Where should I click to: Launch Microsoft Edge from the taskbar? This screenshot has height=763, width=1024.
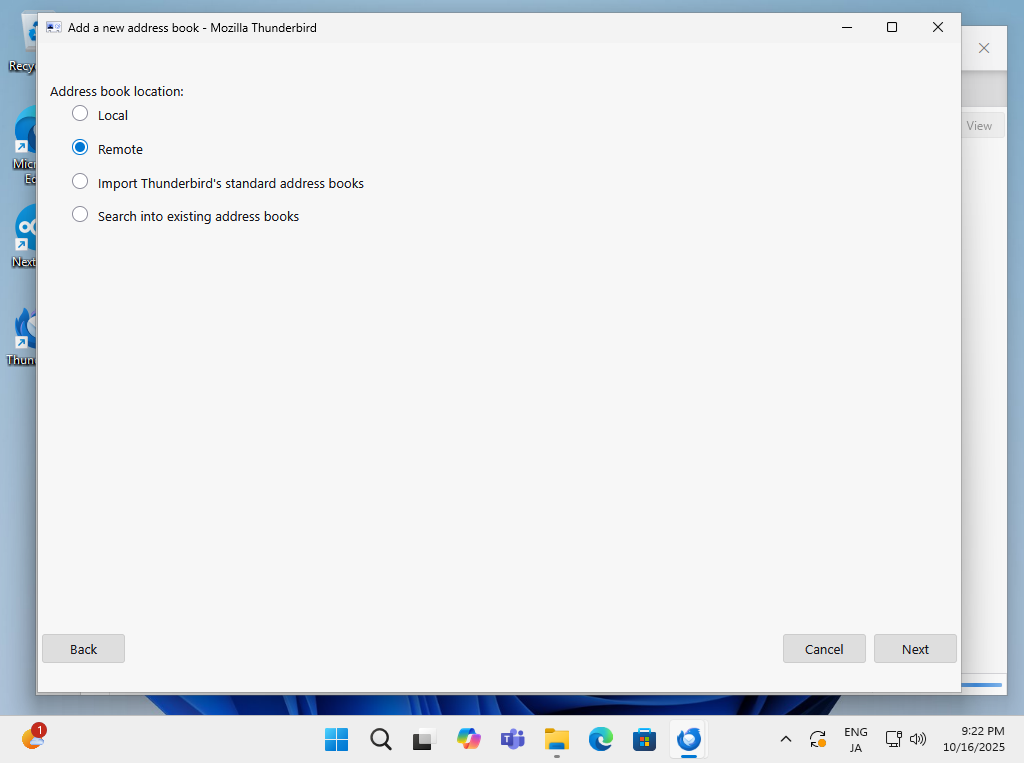[x=600, y=739]
